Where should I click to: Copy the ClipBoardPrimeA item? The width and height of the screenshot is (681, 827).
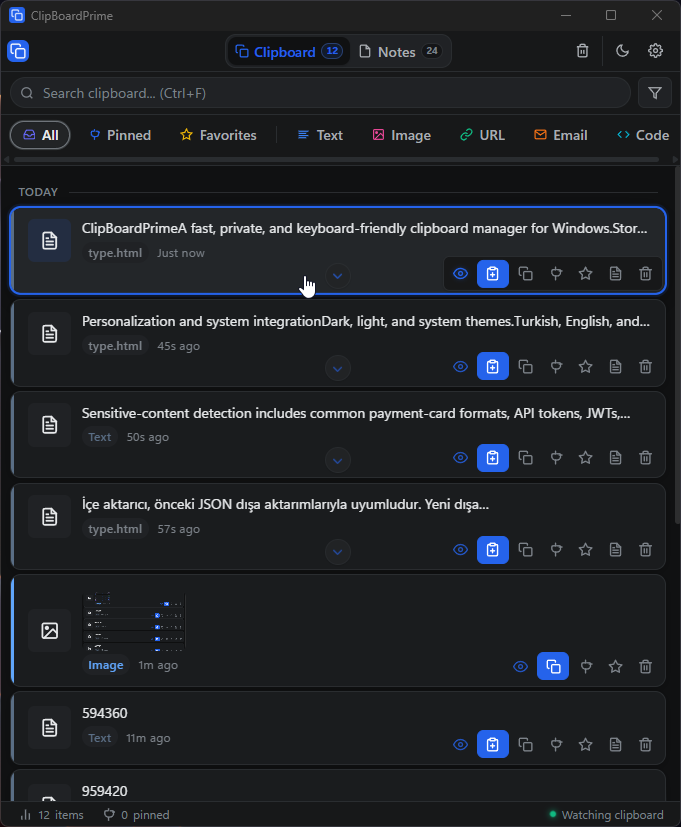click(x=525, y=274)
